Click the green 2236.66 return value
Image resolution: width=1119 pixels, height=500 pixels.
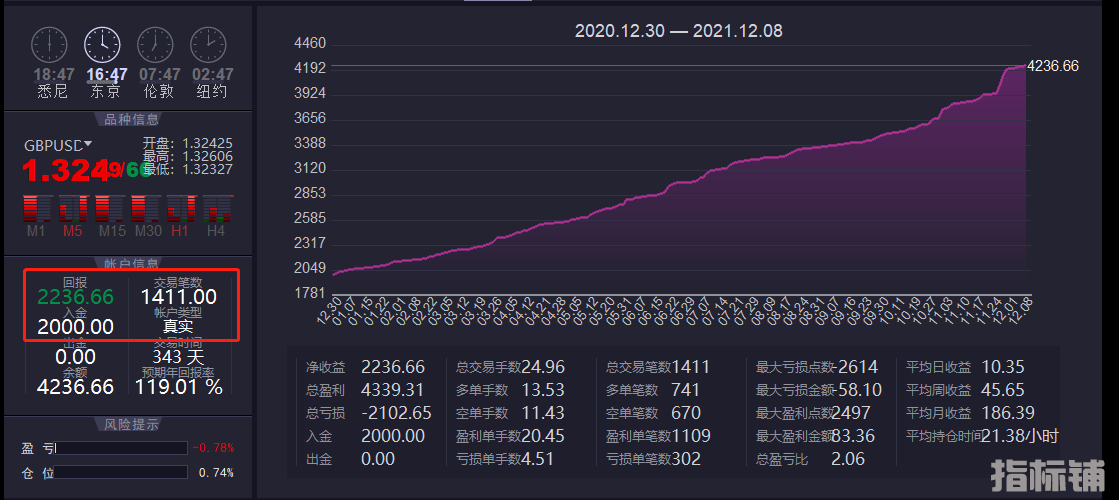coord(75,297)
